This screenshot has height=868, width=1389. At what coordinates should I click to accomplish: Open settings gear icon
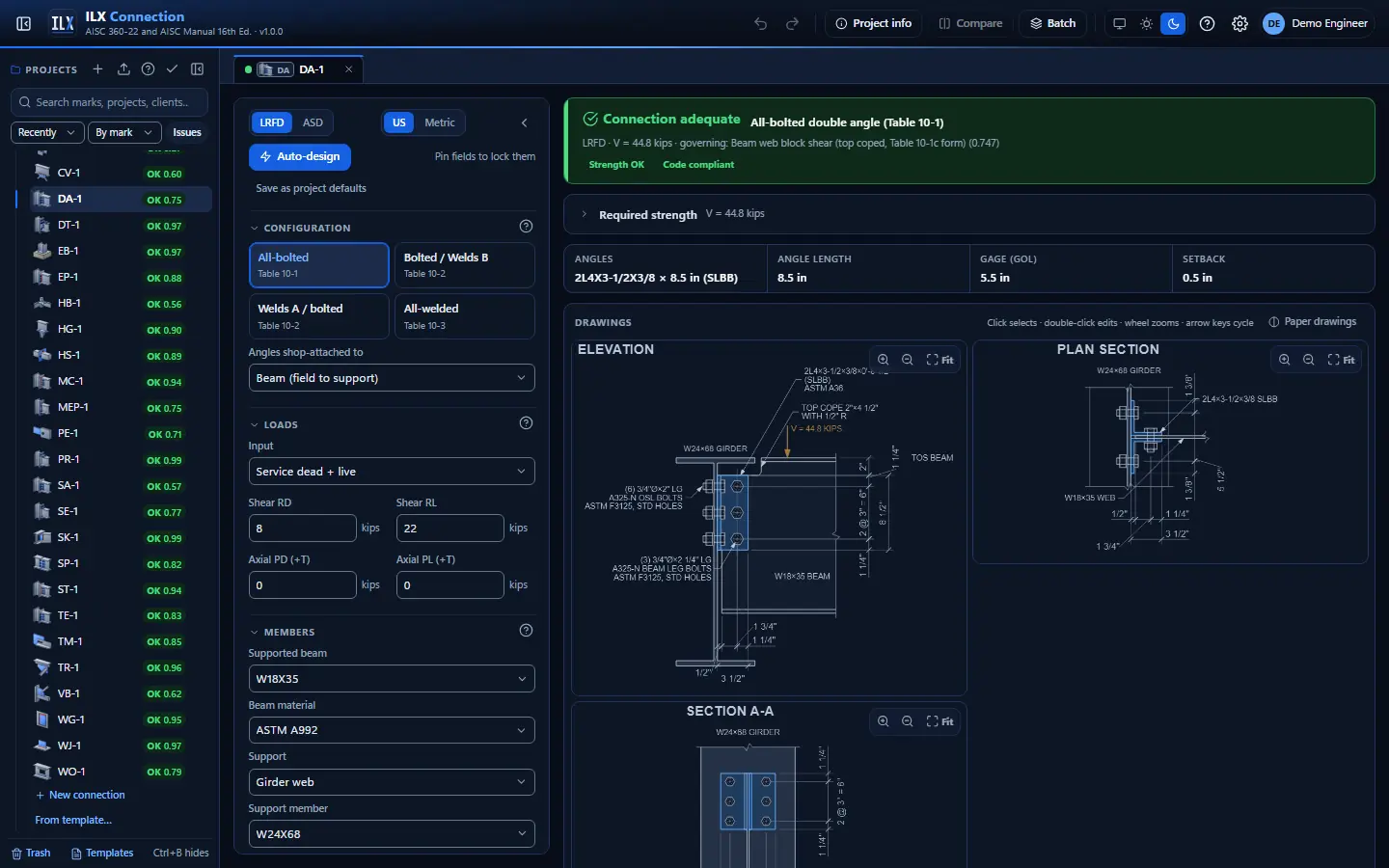[x=1239, y=23]
